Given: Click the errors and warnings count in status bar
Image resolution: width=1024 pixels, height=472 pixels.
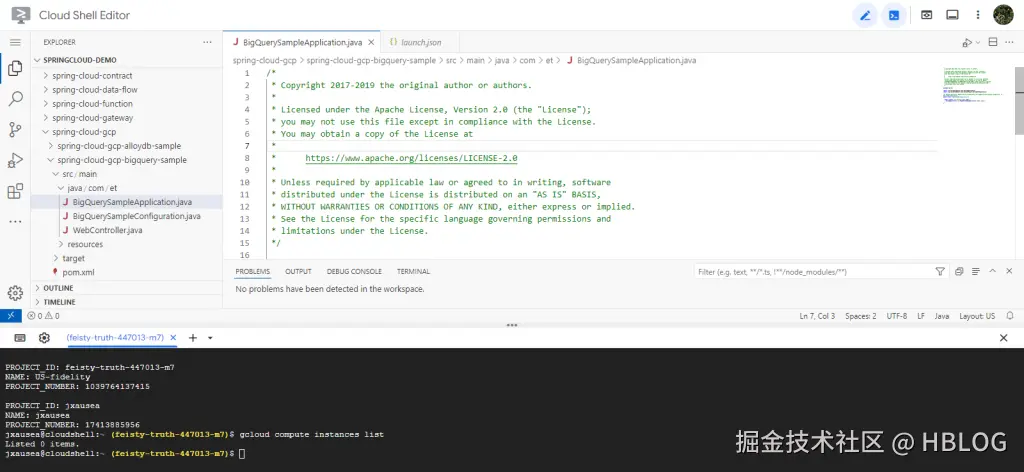Looking at the screenshot, I should tap(43, 316).
